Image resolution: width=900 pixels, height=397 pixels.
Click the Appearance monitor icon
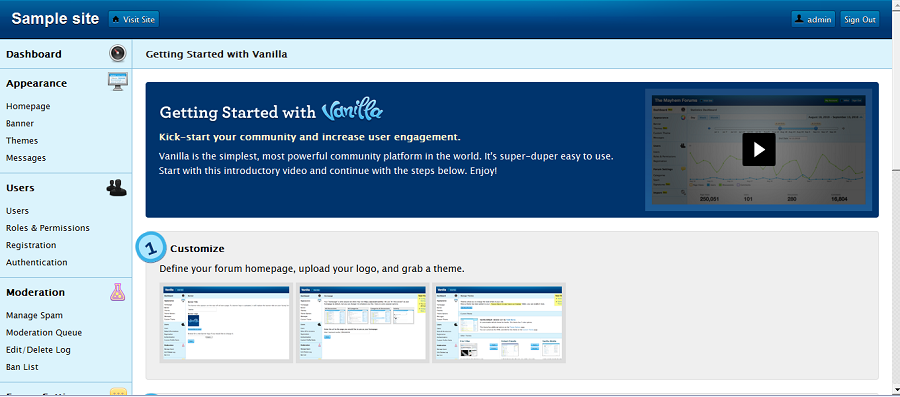coord(118,81)
